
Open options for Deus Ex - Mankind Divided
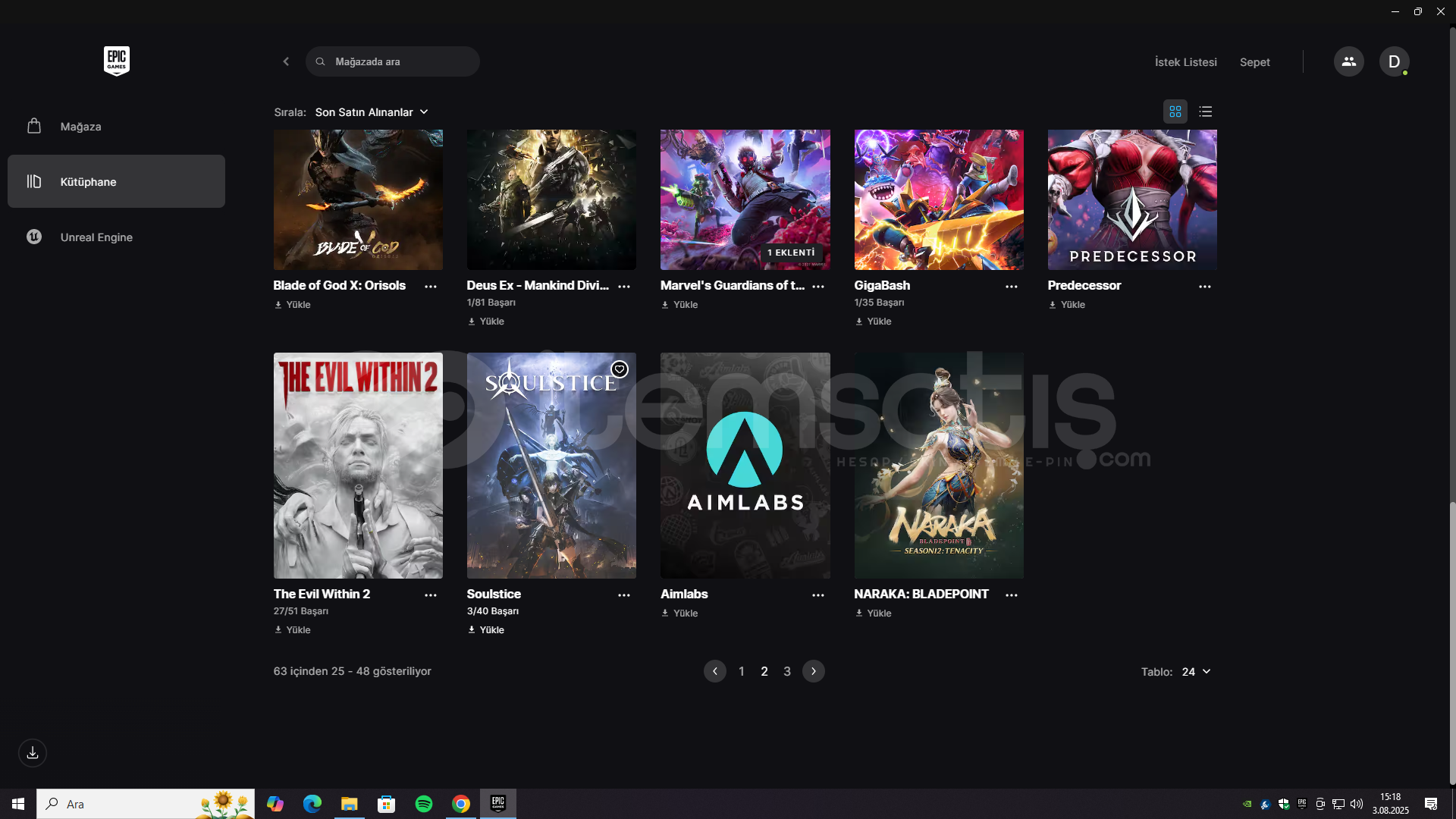624,287
